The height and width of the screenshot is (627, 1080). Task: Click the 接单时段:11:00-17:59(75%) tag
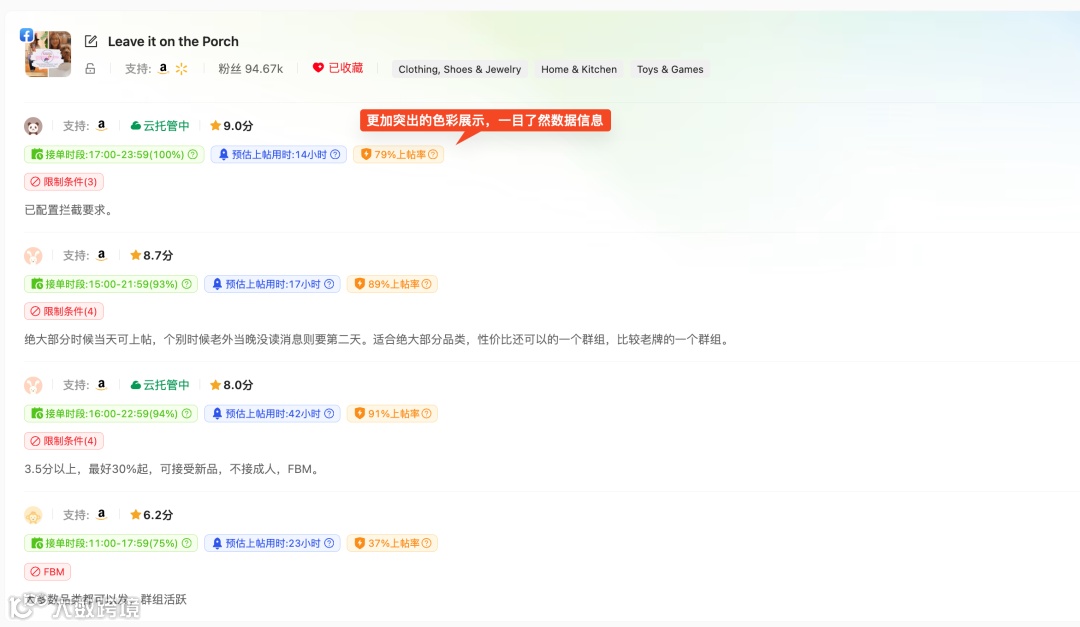[111, 543]
